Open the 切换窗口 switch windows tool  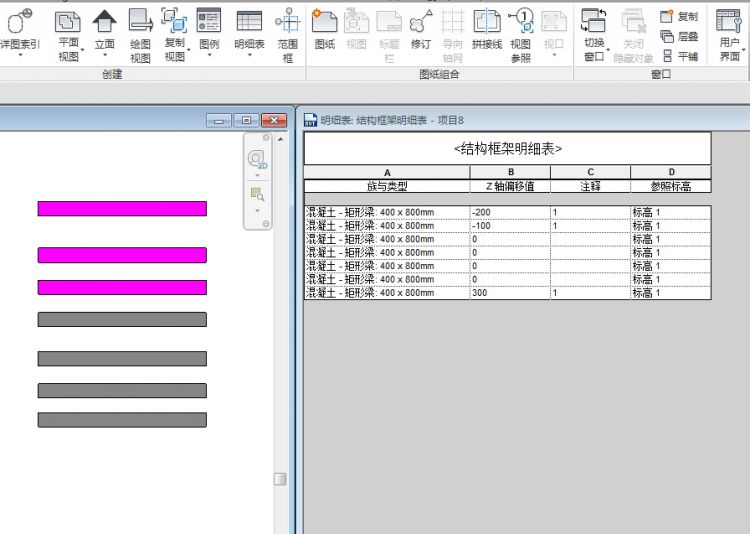[x=594, y=35]
